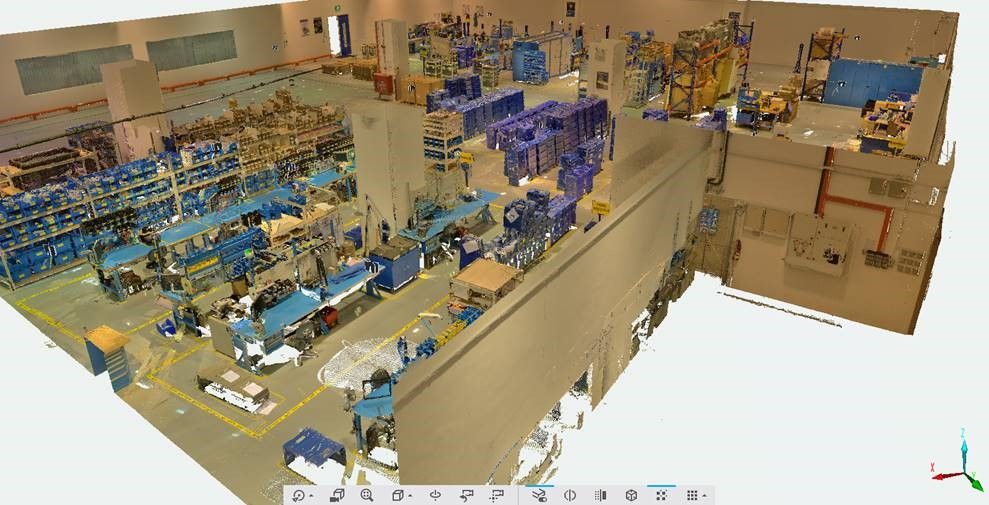Click the dotted flag view icon
989x505 pixels.
[496, 496]
